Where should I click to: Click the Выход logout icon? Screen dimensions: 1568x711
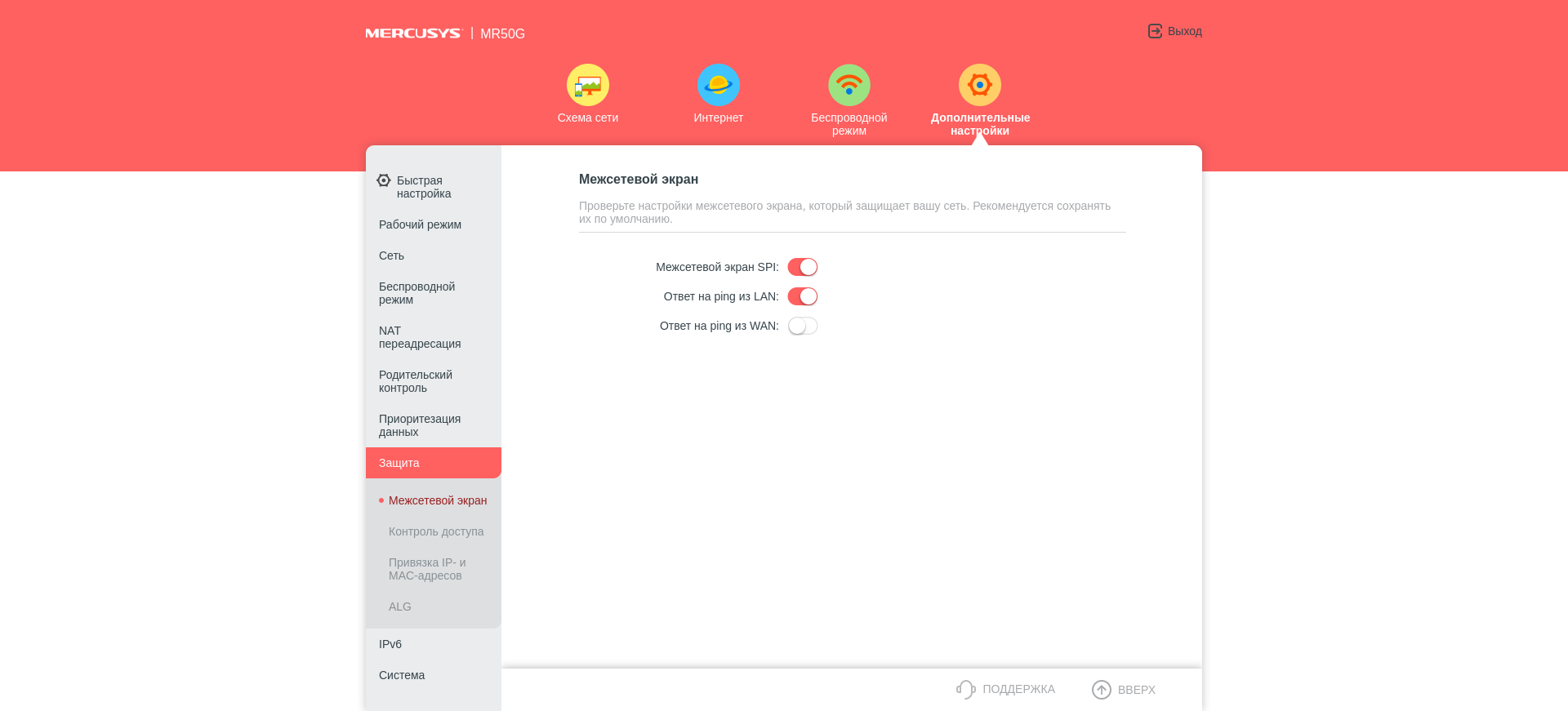pos(1155,31)
